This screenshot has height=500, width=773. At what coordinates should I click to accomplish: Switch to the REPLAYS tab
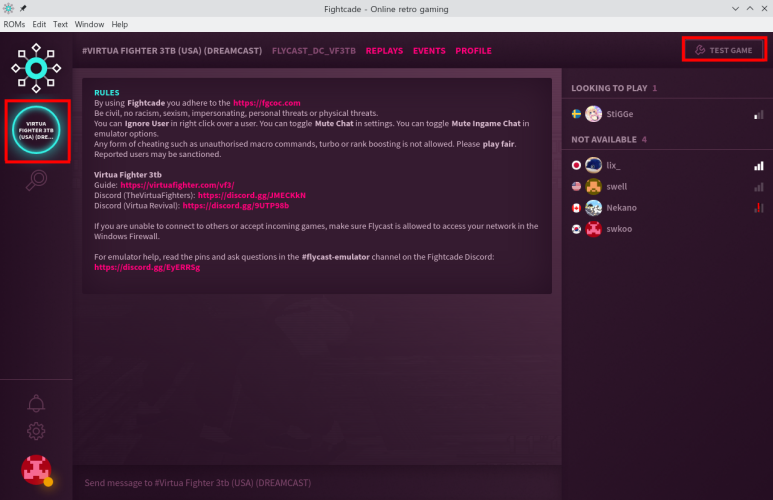pyautogui.click(x=384, y=51)
